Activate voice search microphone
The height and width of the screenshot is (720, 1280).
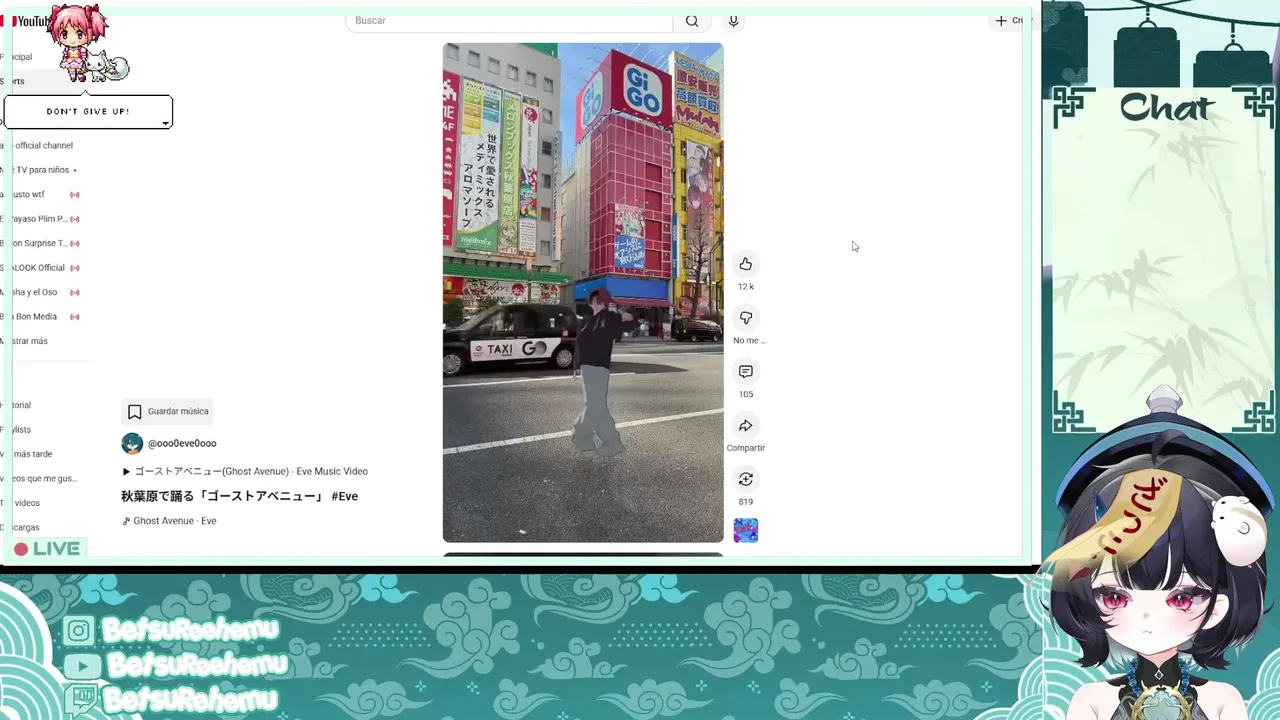[733, 21]
